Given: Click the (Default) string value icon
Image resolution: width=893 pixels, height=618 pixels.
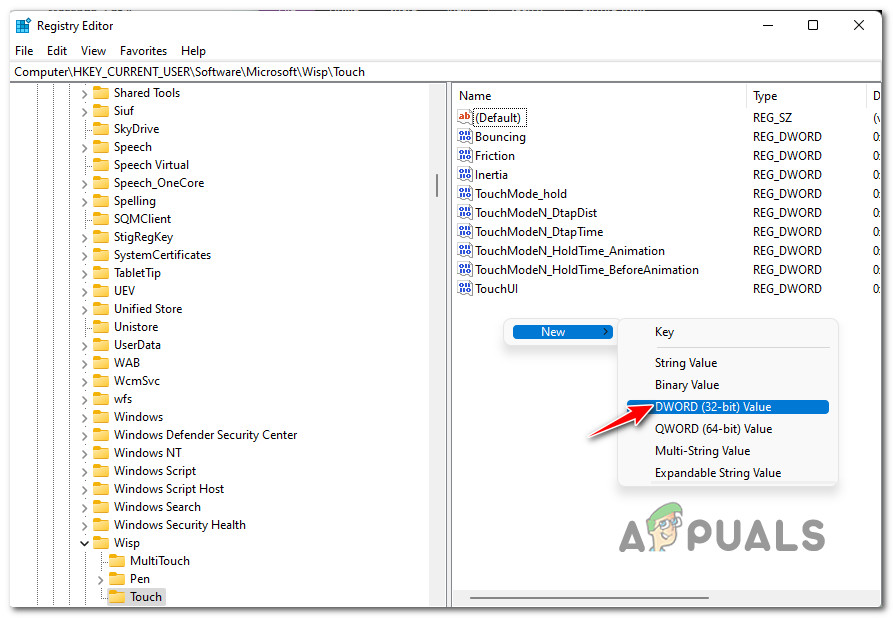Looking at the screenshot, I should tap(465, 117).
